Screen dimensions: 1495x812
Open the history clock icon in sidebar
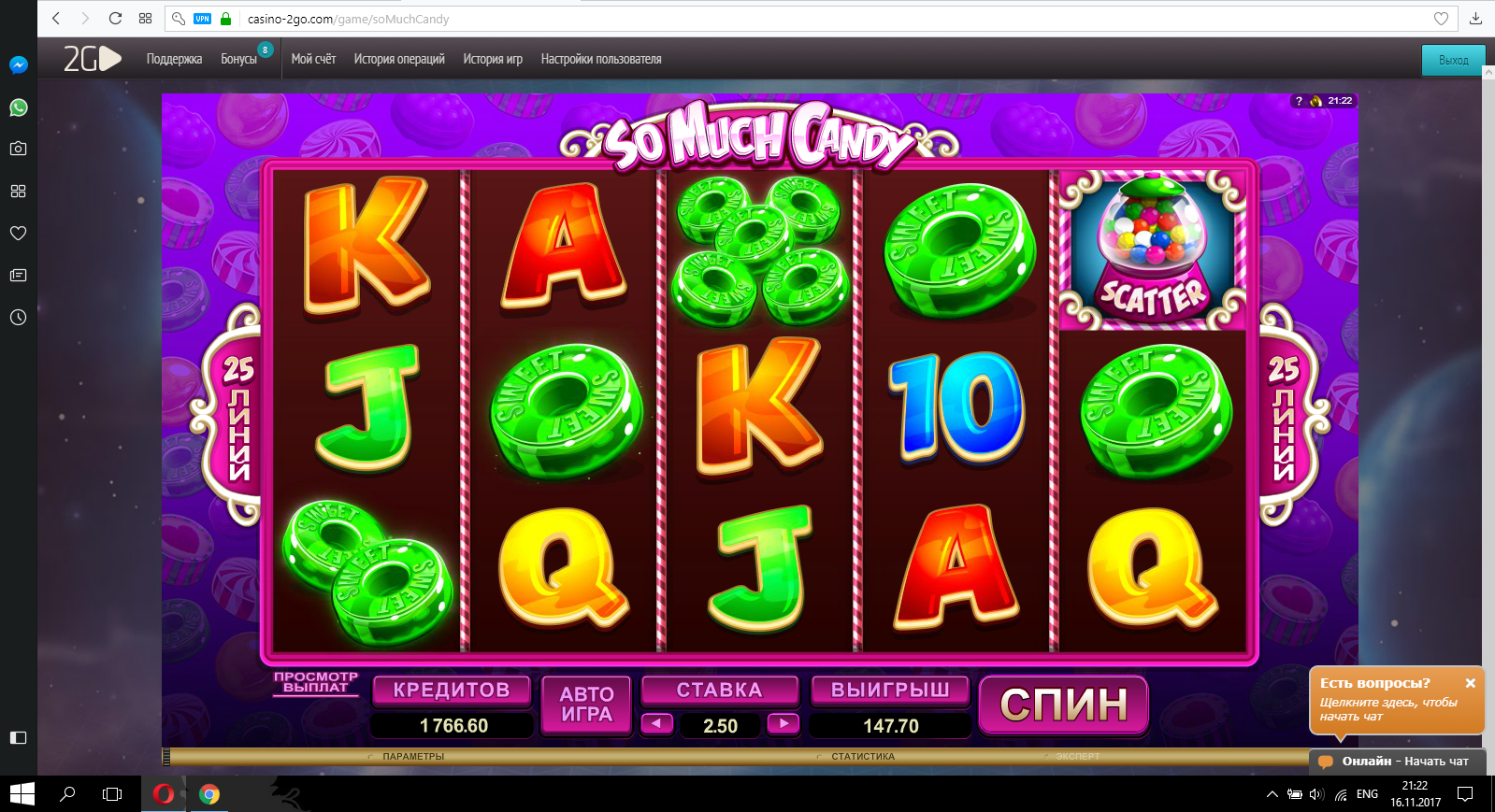[18, 317]
